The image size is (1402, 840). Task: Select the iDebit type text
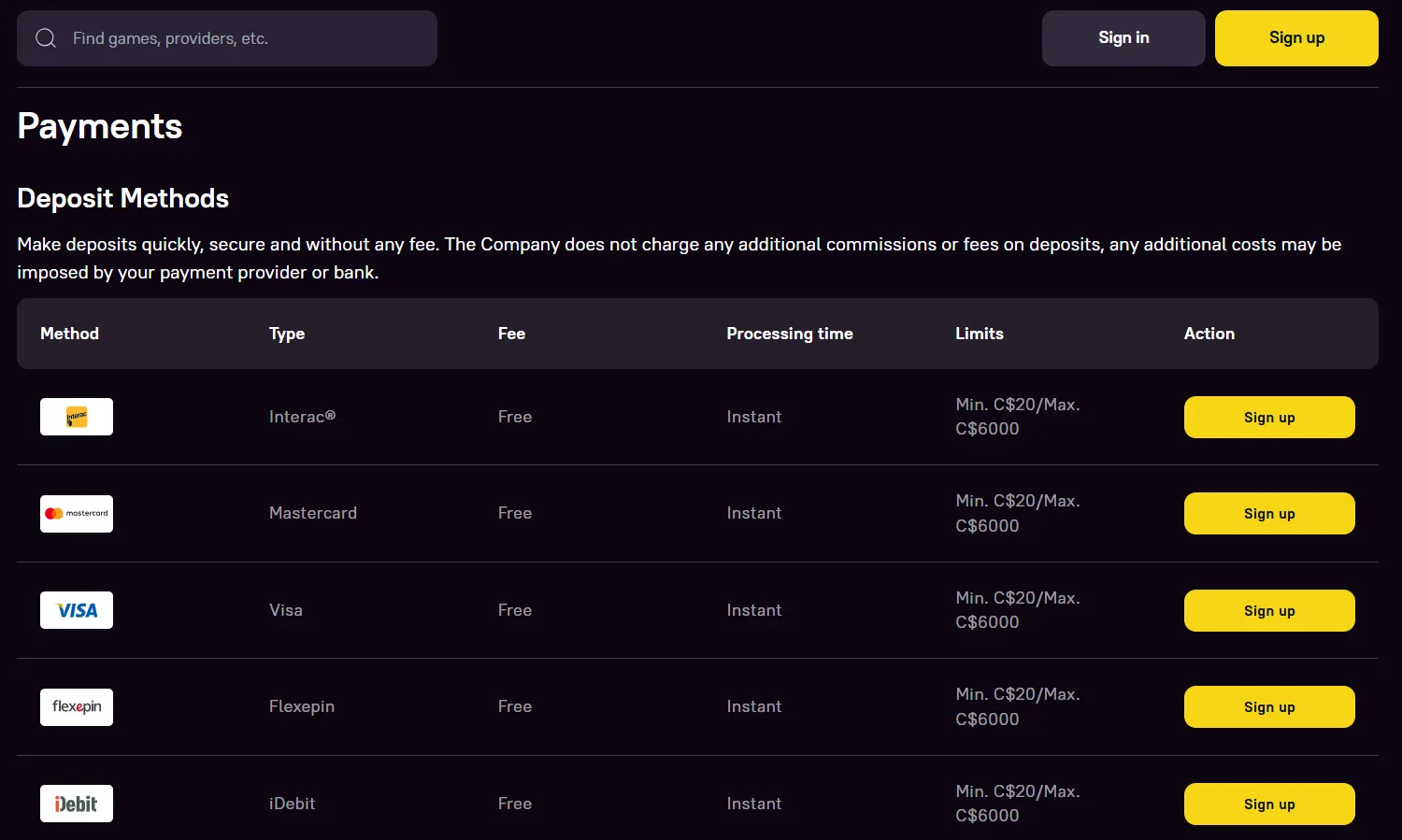[293, 804]
